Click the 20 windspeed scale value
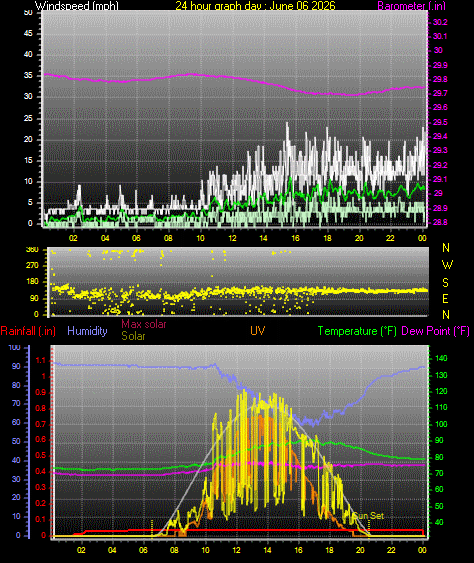The height and width of the screenshot is (563, 474). pos(28,140)
